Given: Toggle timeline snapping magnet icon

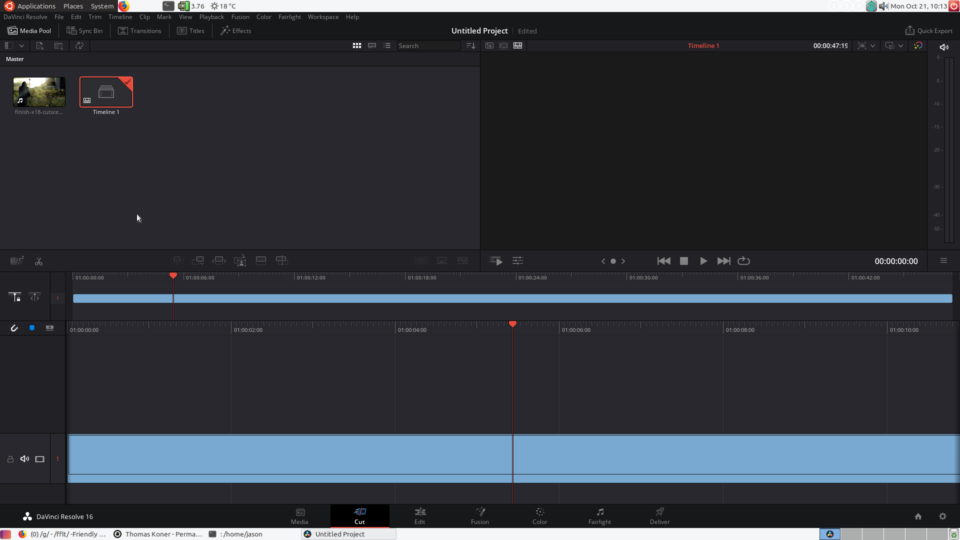Looking at the screenshot, I should click(x=14, y=328).
